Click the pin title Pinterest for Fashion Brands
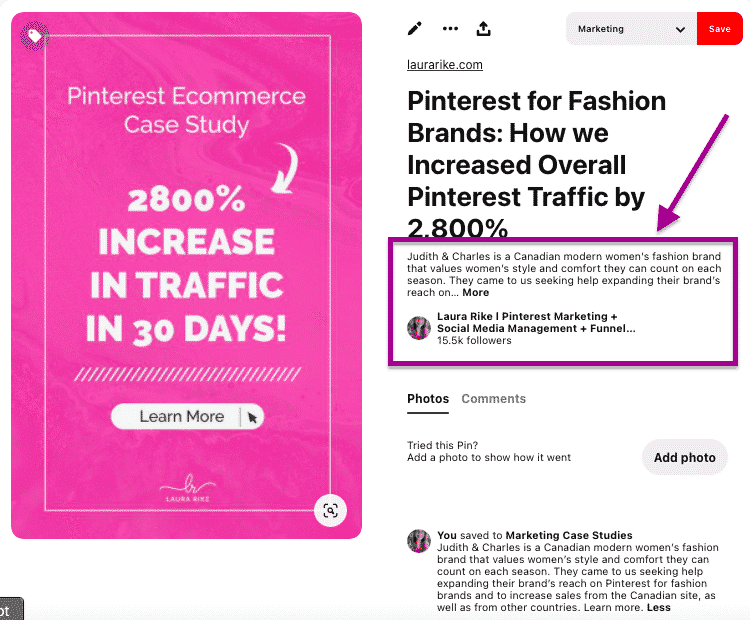 [536, 164]
